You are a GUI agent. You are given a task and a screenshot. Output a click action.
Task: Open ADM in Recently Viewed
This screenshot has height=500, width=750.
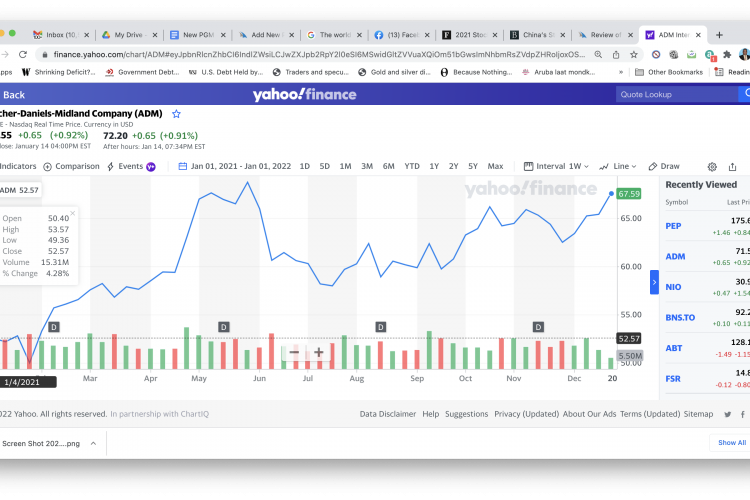point(675,256)
